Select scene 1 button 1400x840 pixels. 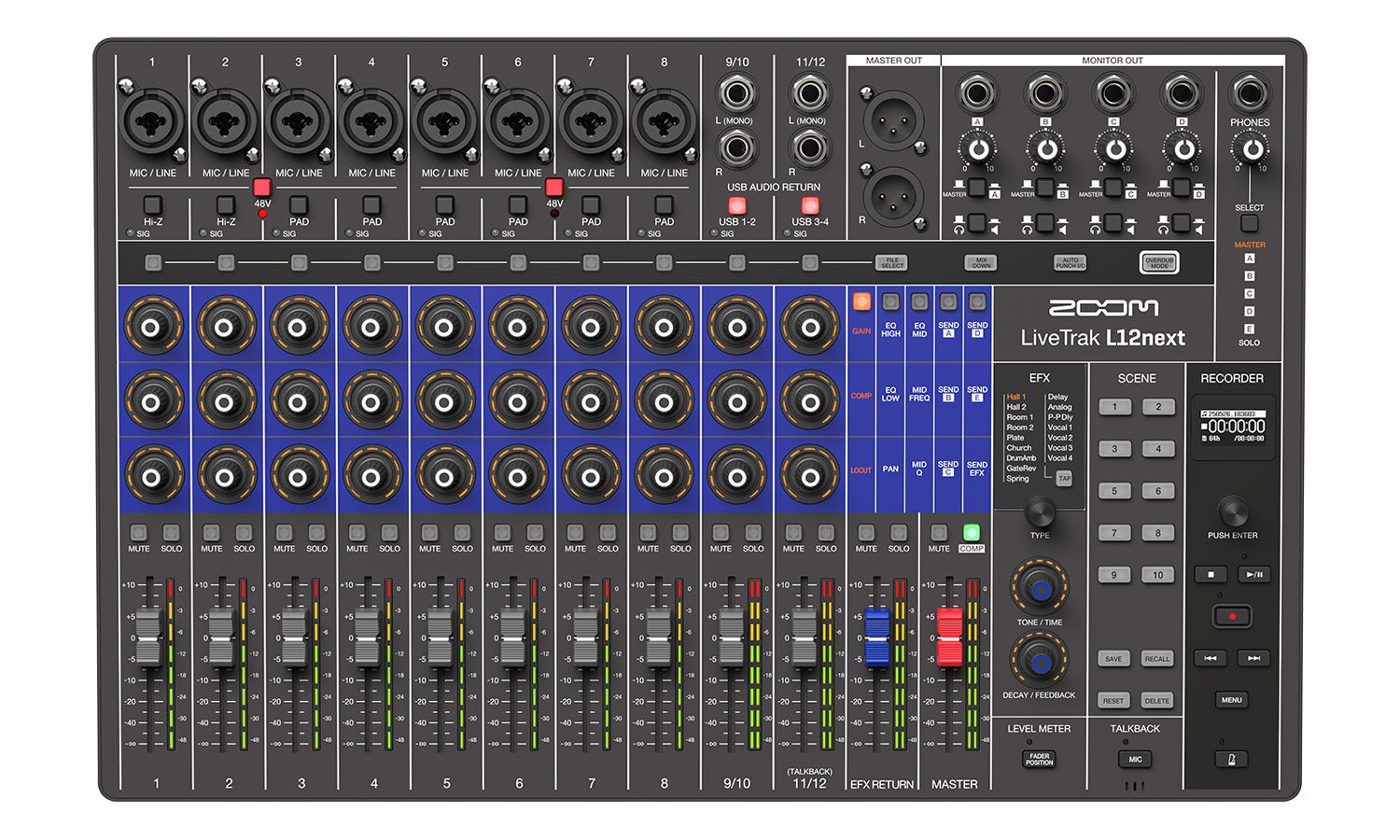pyautogui.click(x=1113, y=407)
